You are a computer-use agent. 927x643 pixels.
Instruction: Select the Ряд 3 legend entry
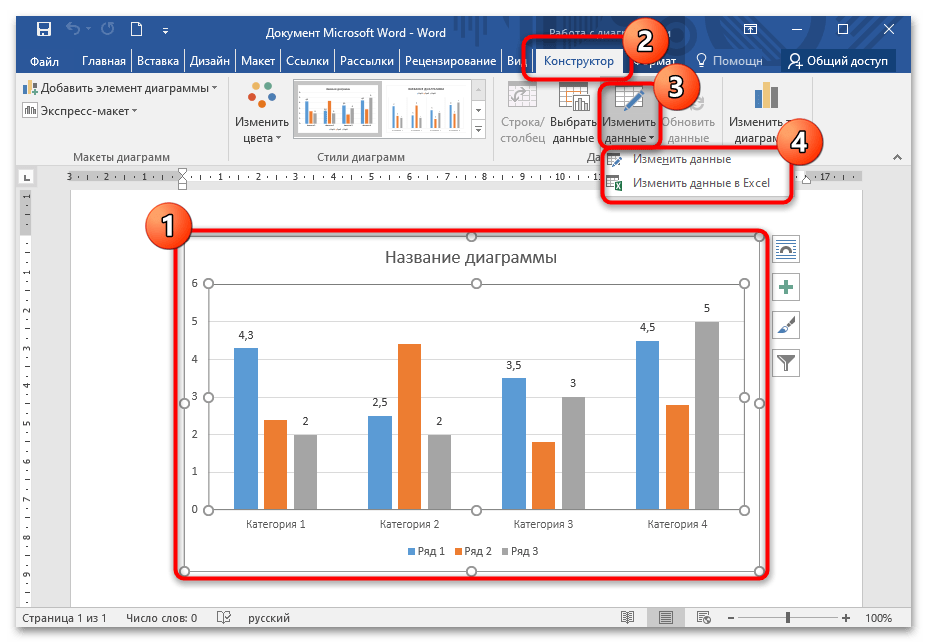pos(520,551)
